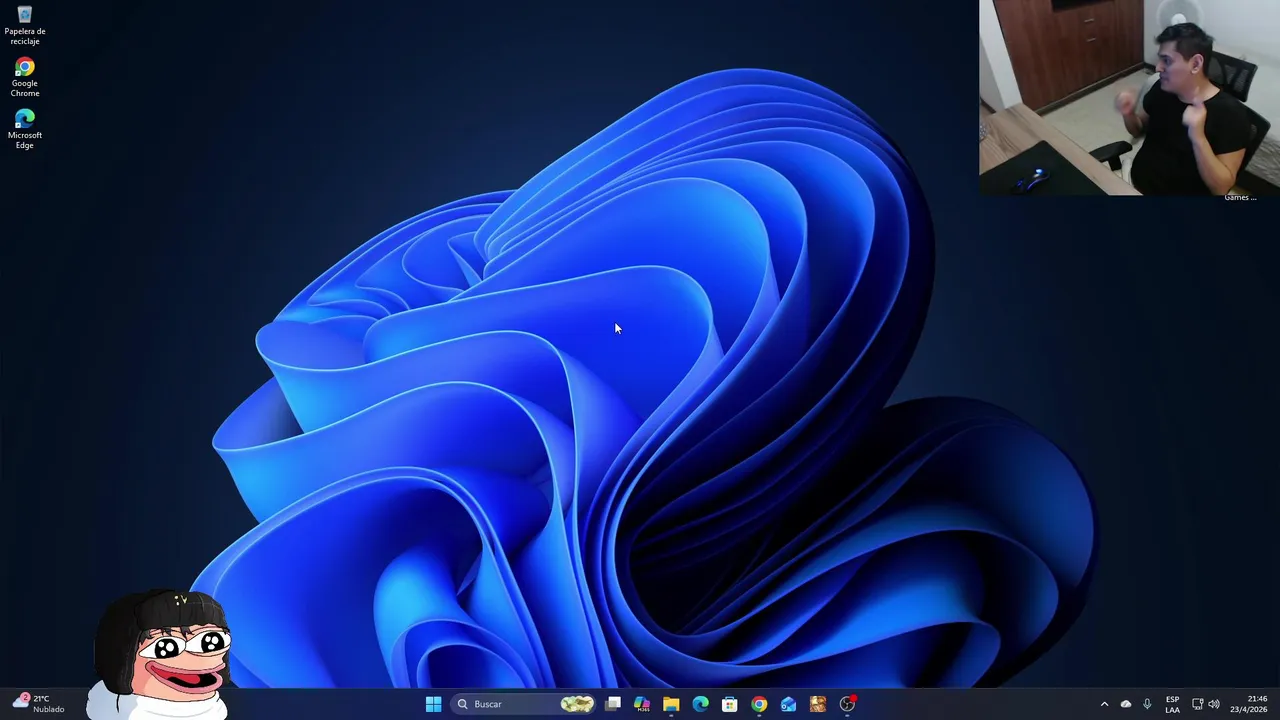The width and height of the screenshot is (1280, 720).
Task: Click the microphone tray icon
Action: pyautogui.click(x=1147, y=704)
